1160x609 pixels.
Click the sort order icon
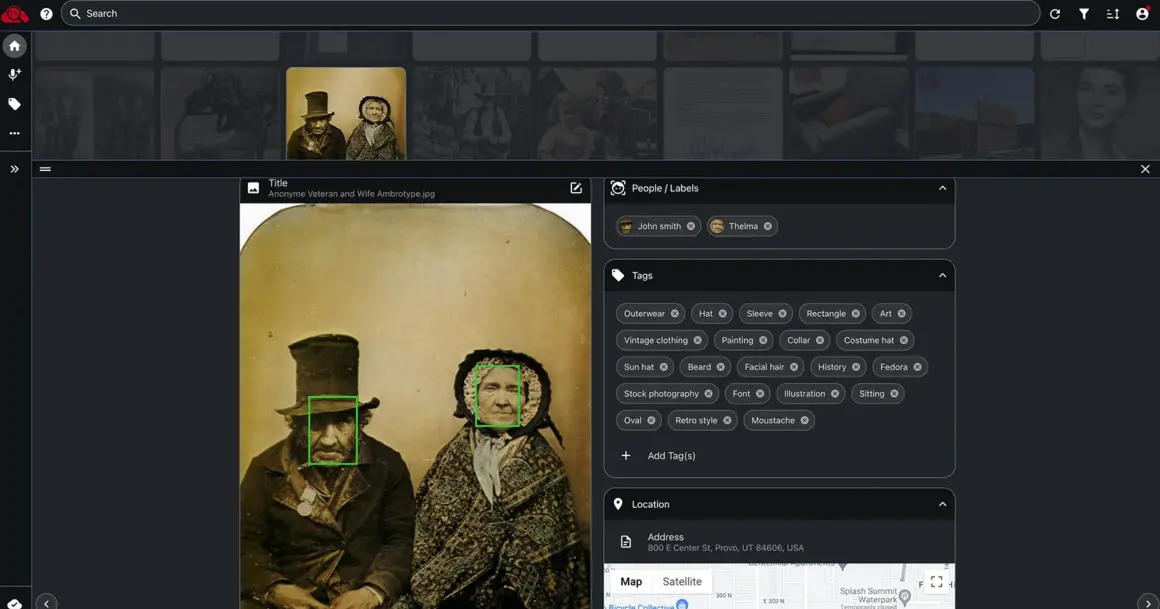[1113, 14]
